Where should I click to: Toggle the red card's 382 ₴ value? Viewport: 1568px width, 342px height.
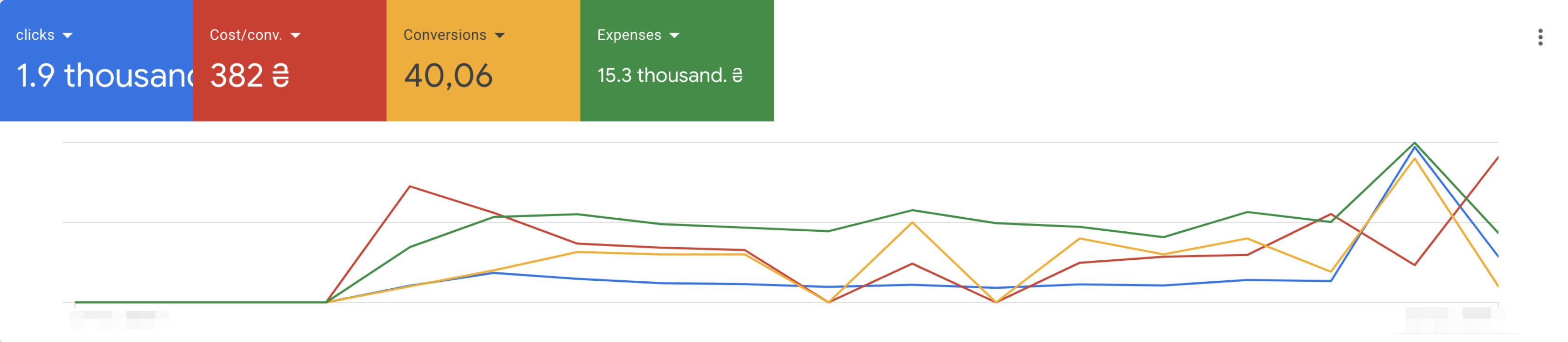250,76
